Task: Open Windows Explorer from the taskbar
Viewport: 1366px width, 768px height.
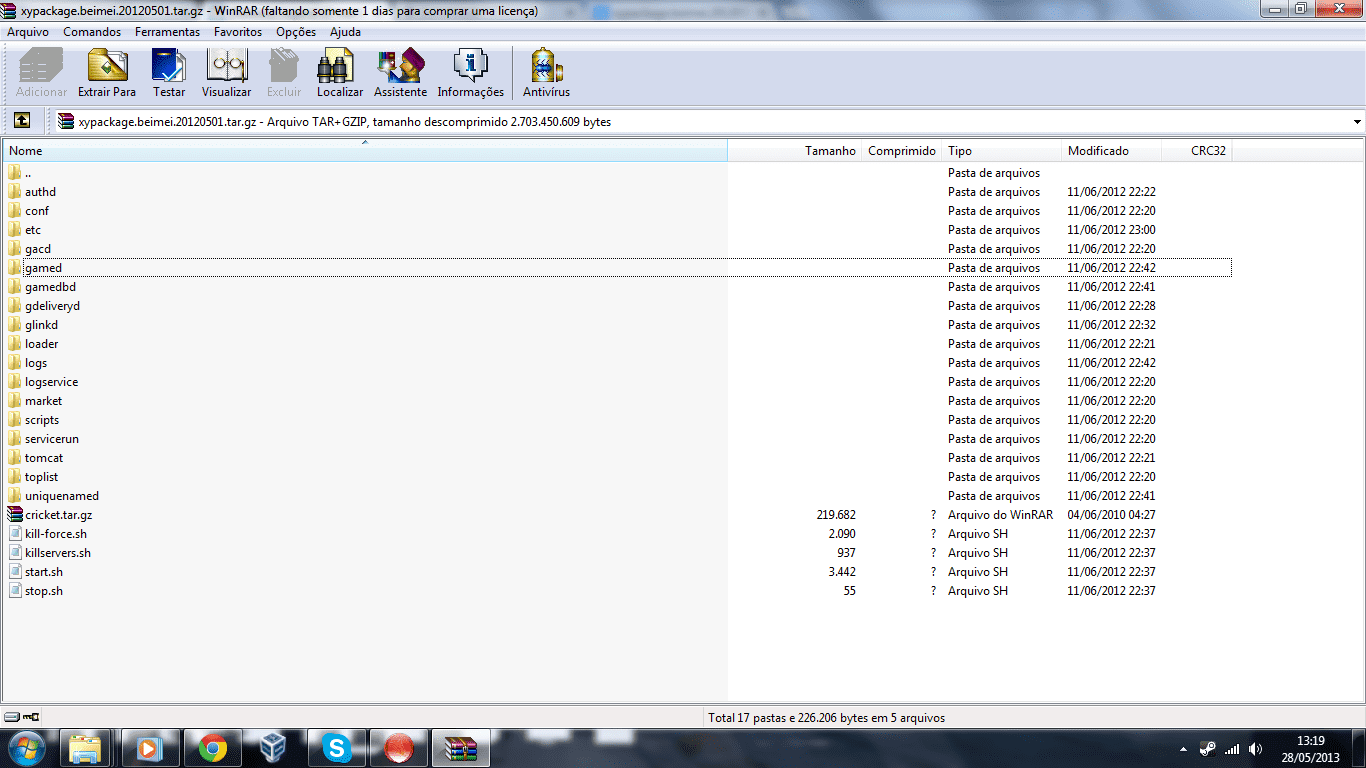Action: [x=87, y=748]
